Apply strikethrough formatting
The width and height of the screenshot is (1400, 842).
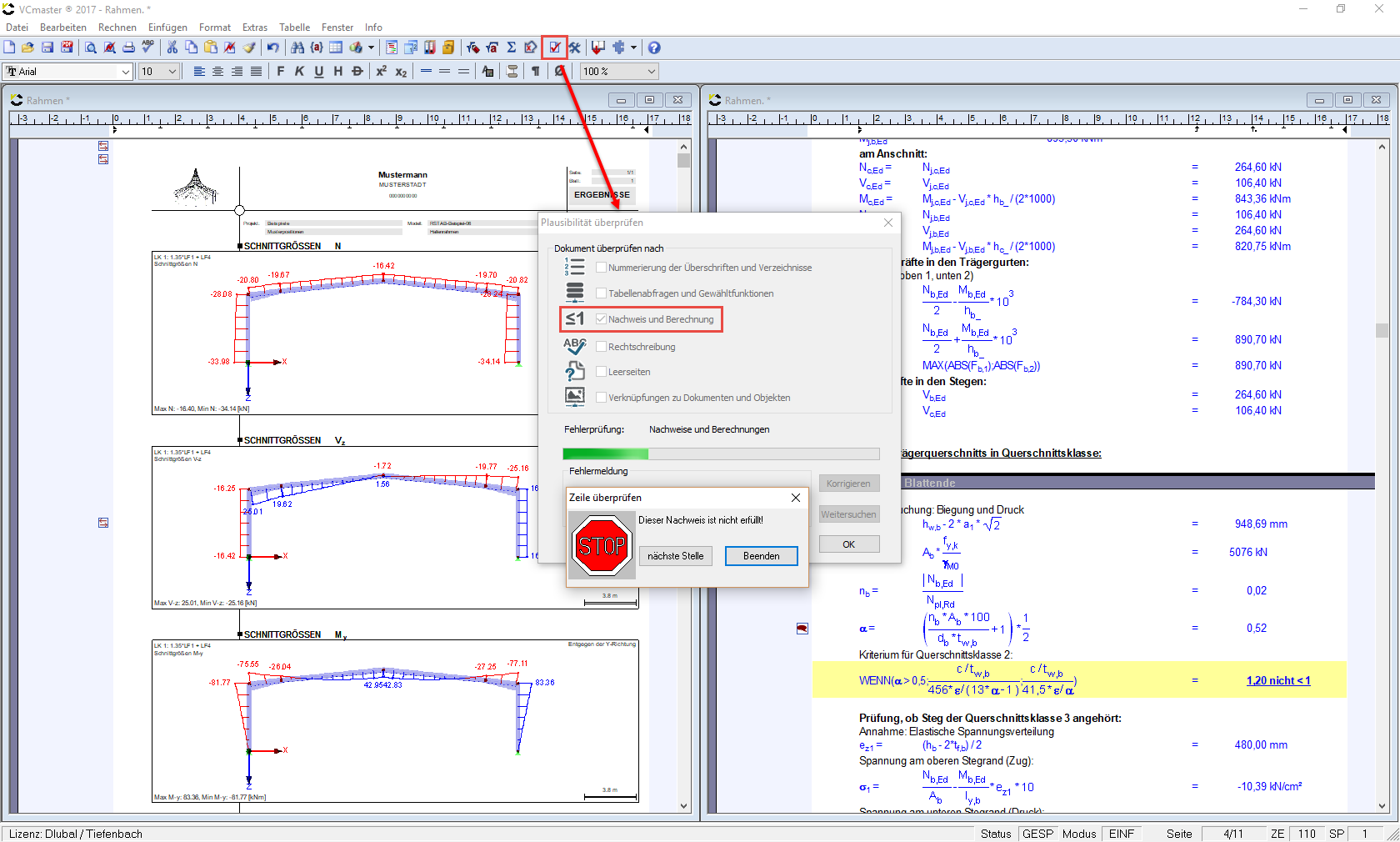(357, 72)
